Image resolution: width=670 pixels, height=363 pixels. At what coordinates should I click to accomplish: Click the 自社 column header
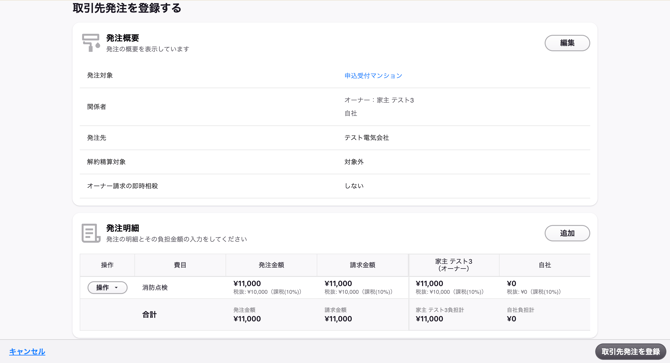(x=544, y=265)
